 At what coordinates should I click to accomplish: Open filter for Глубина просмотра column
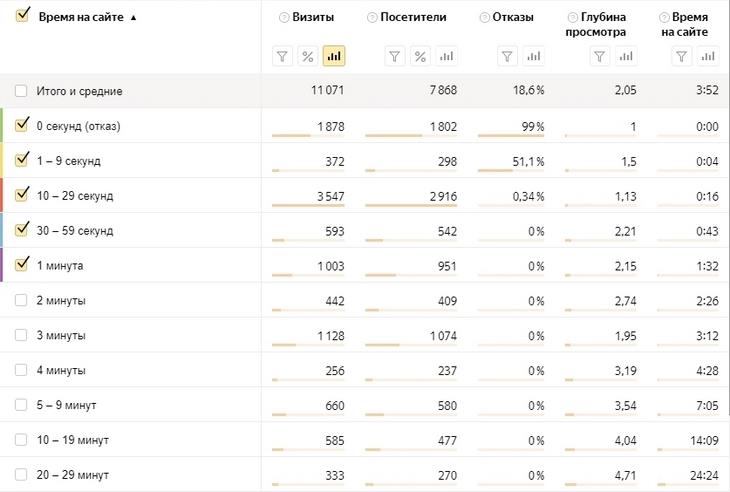(x=599, y=56)
